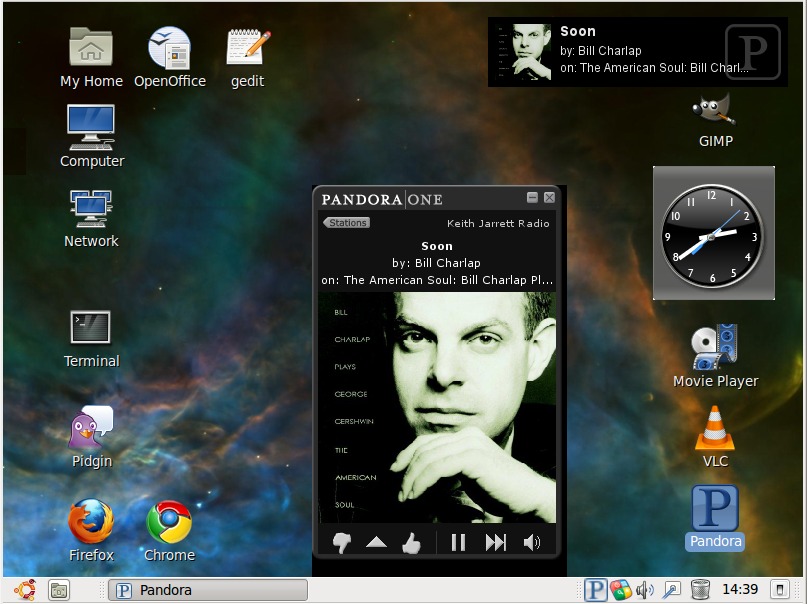
Task: Open the volume control in Pandora player
Action: 532,542
